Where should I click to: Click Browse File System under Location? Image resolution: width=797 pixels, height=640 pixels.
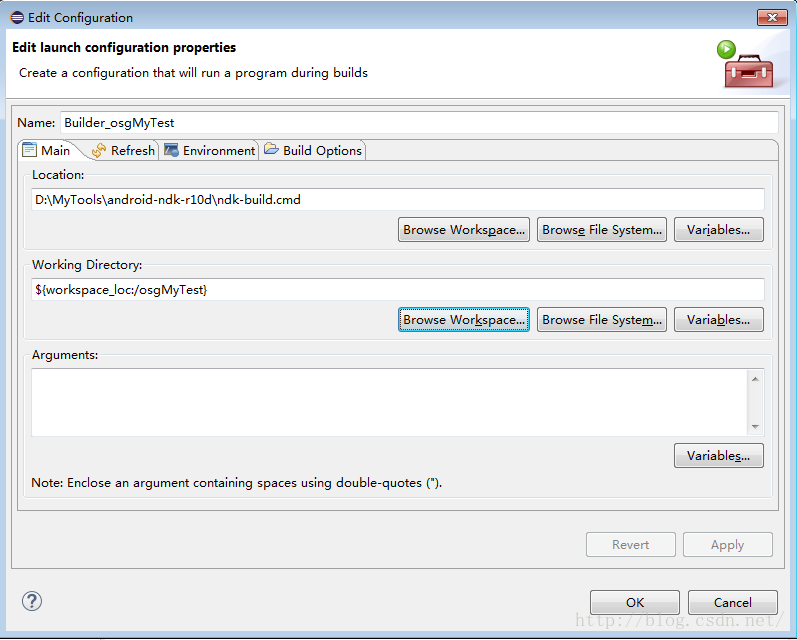pos(602,230)
